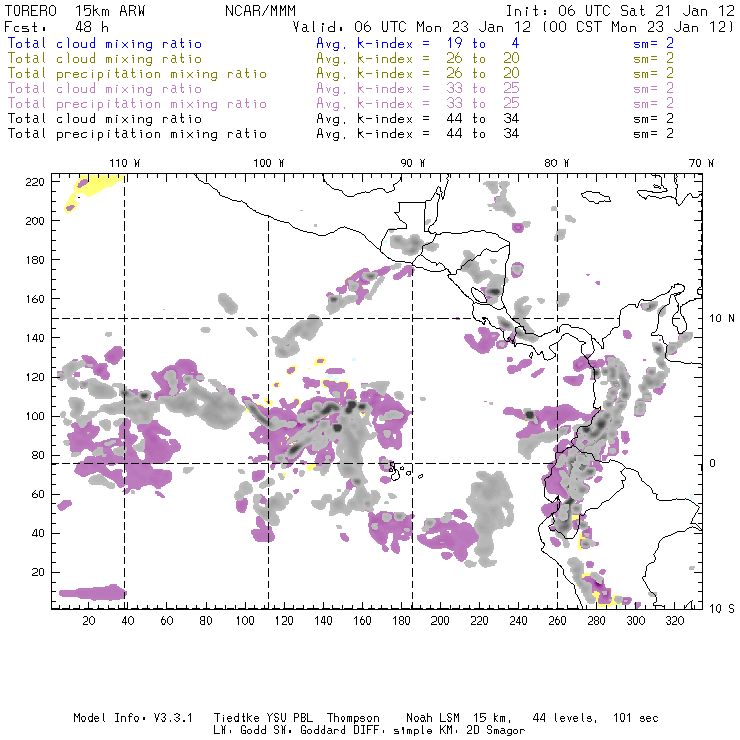Select the '20' x-axis tick label
The height and width of the screenshot is (740, 740).
coord(89,621)
